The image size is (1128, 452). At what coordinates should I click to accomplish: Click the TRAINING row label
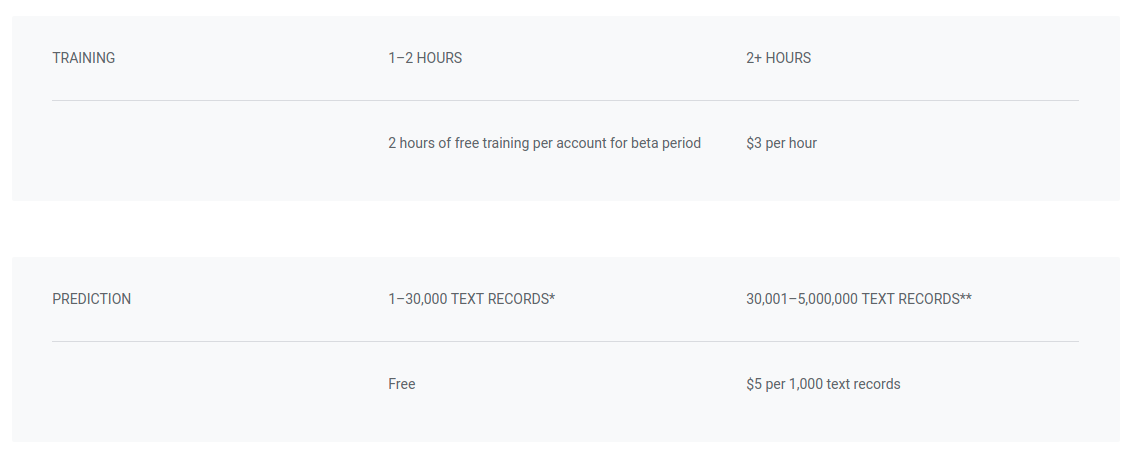(x=84, y=58)
